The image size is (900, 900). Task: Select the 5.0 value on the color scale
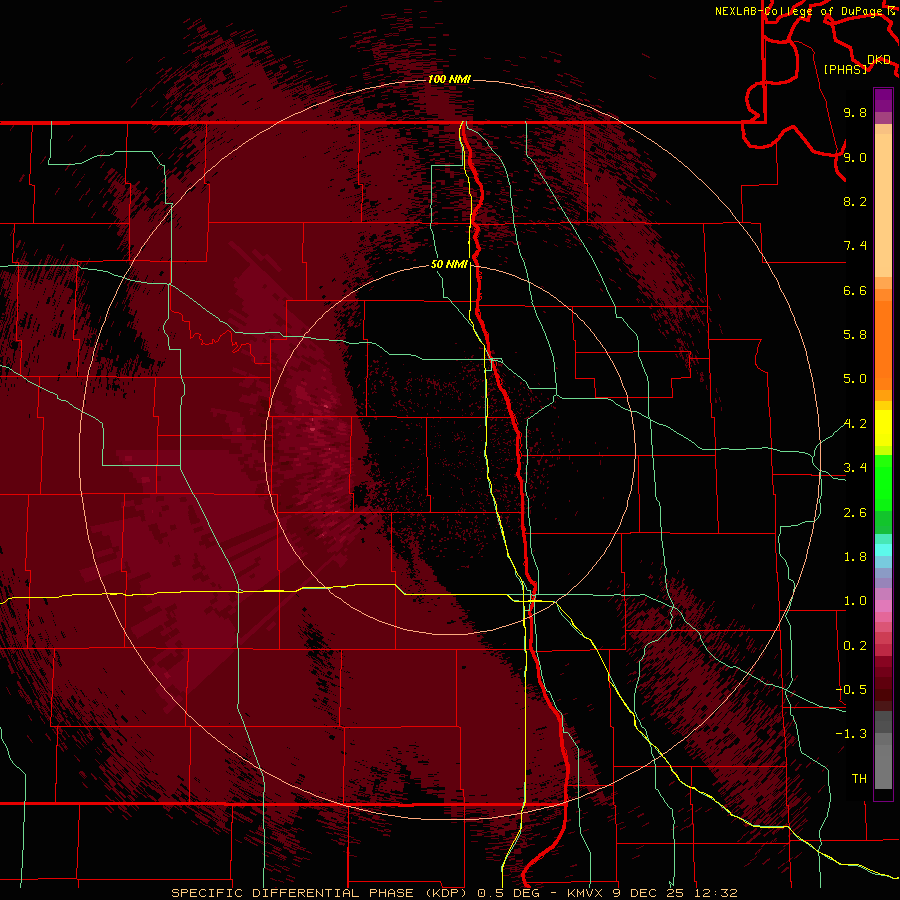click(855, 379)
